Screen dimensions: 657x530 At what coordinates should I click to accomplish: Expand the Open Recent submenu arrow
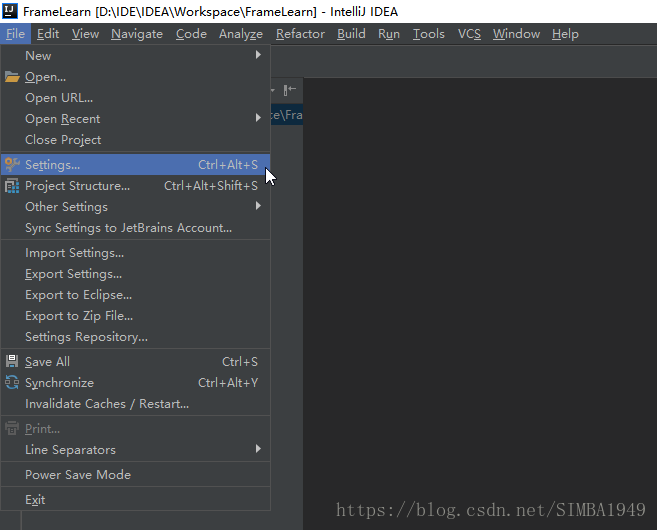point(258,118)
